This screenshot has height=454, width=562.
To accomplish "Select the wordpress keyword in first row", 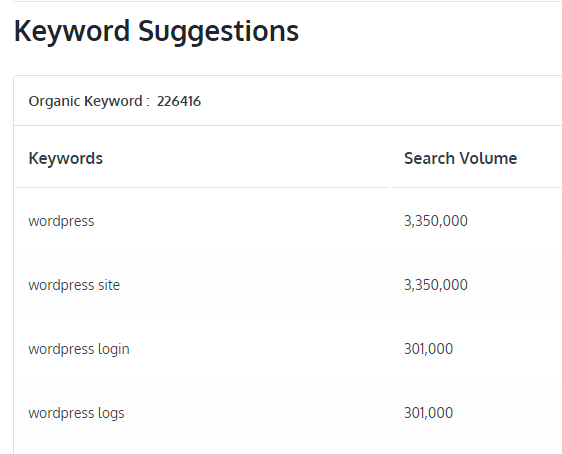I will pos(61,221).
